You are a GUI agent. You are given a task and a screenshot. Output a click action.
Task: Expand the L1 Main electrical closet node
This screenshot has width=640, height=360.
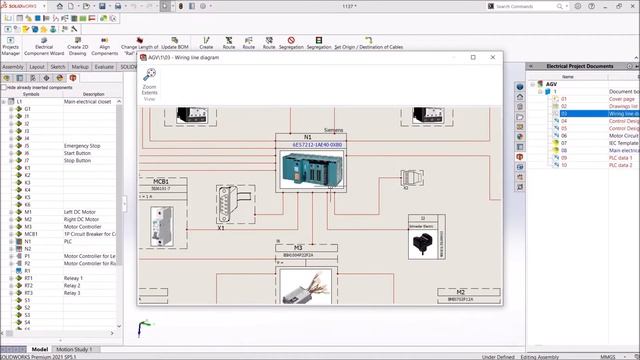(4, 102)
